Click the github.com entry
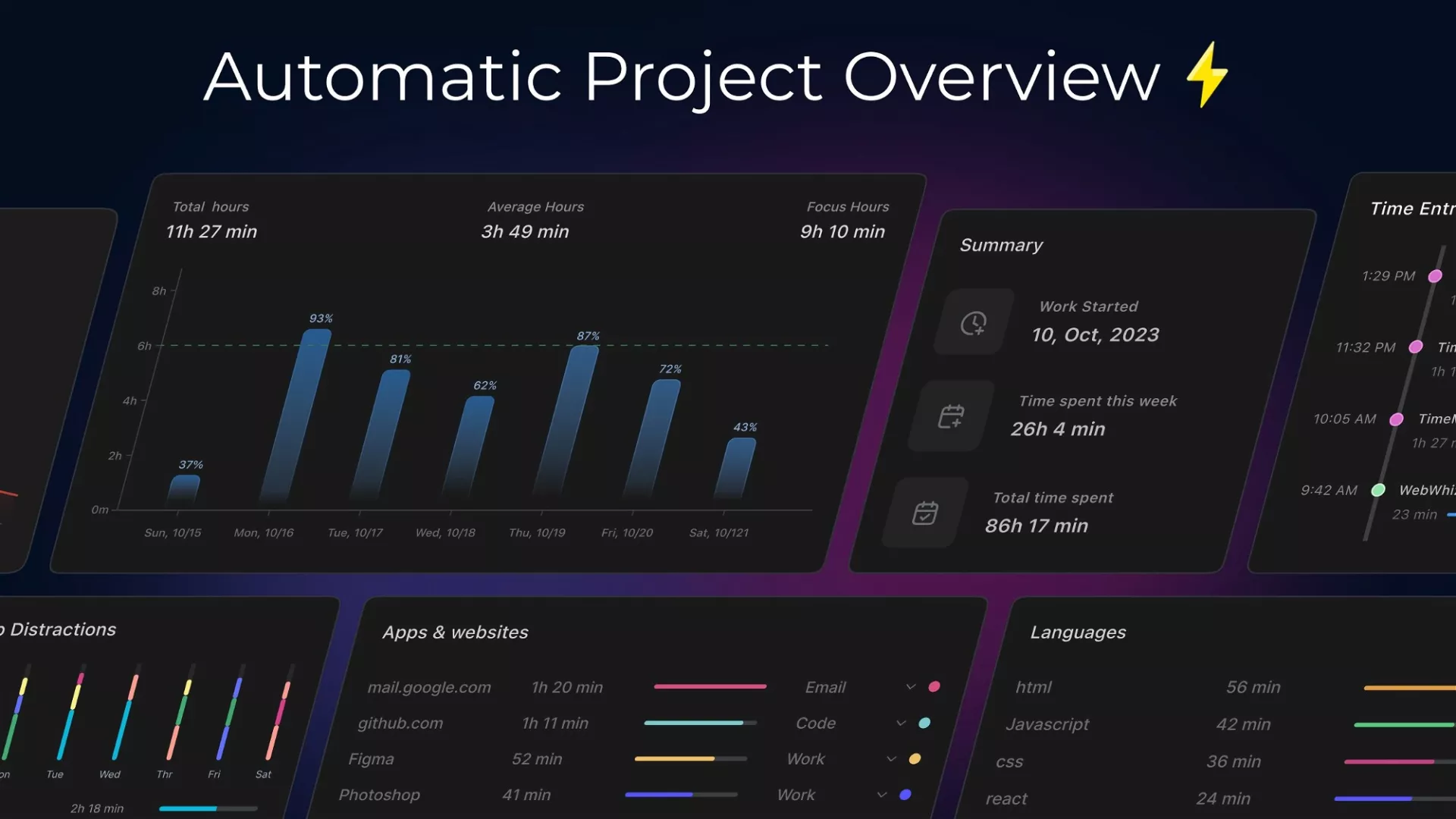The height and width of the screenshot is (819, 1456). (x=400, y=723)
